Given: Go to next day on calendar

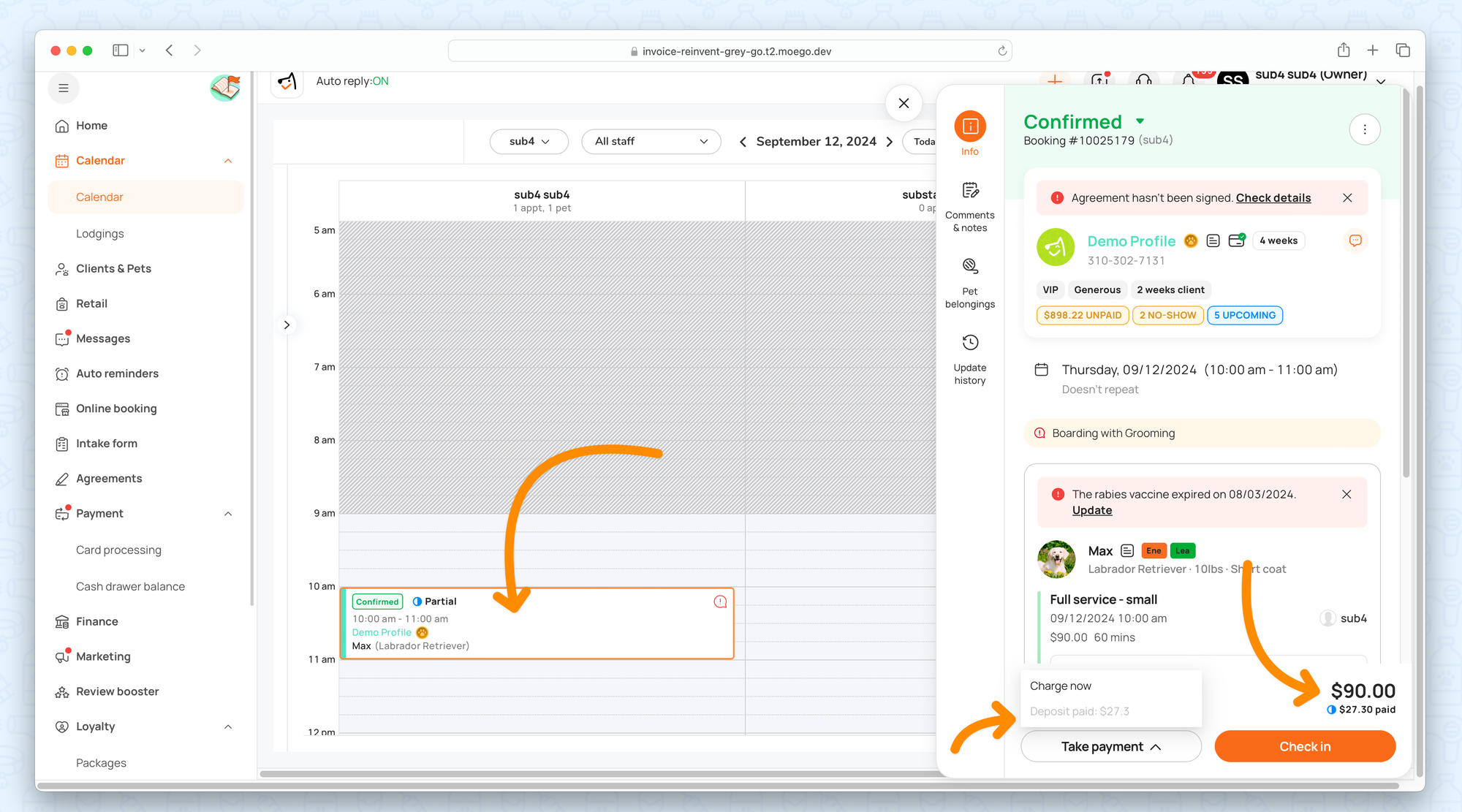Looking at the screenshot, I should [x=890, y=142].
